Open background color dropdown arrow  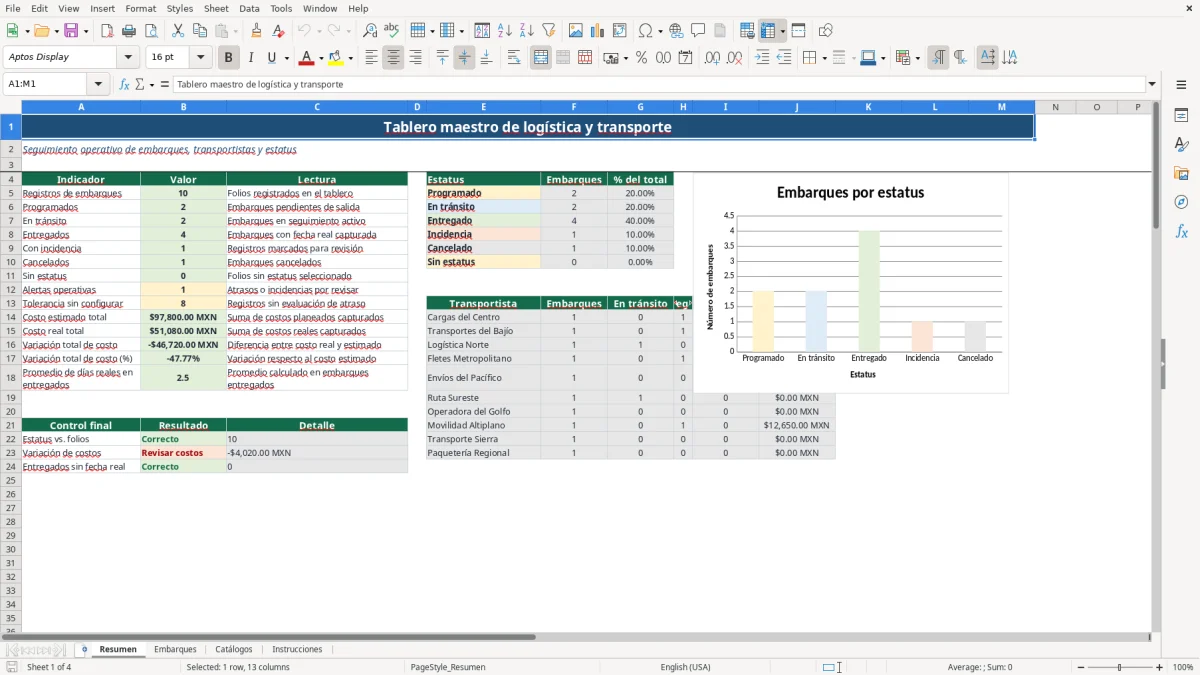(x=350, y=58)
